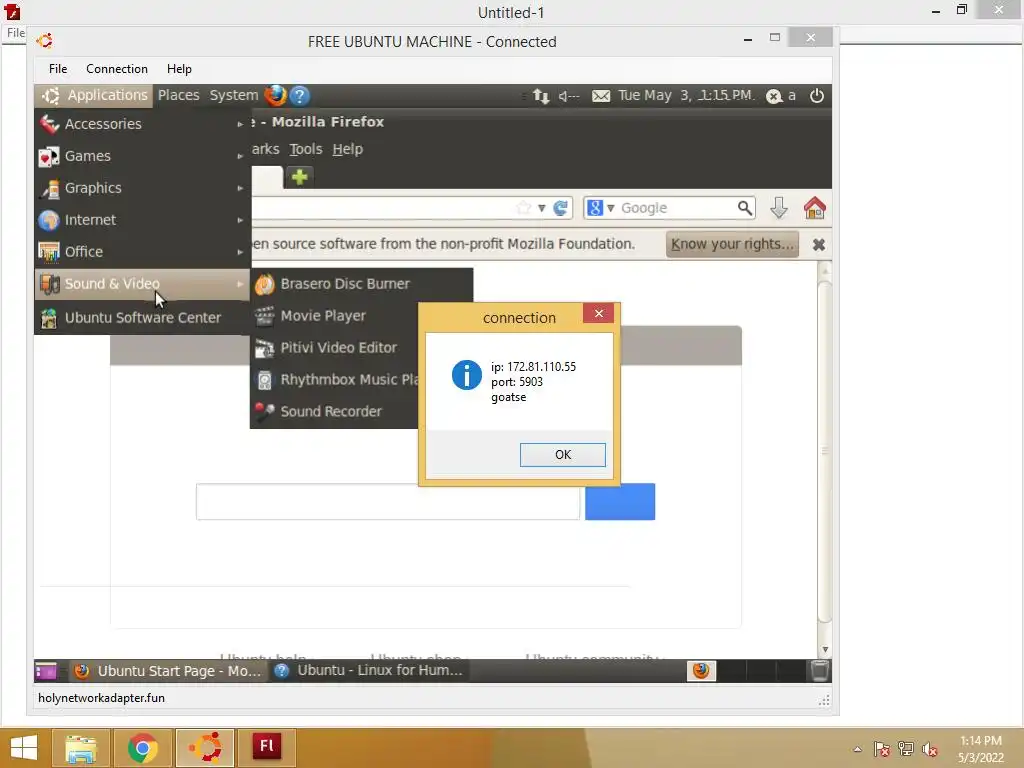Viewport: 1024px width, 768px height.
Task: Focus the Ubuntu start page search box
Action: 388,502
